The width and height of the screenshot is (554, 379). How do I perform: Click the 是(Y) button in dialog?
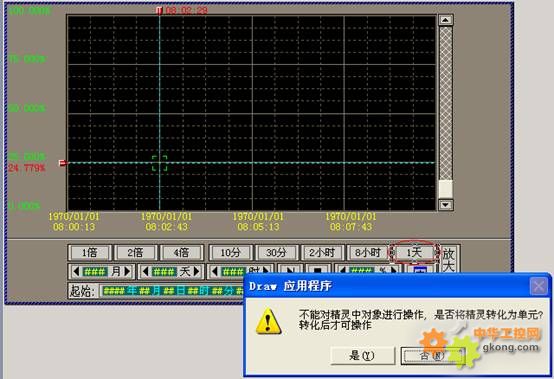[363, 355]
